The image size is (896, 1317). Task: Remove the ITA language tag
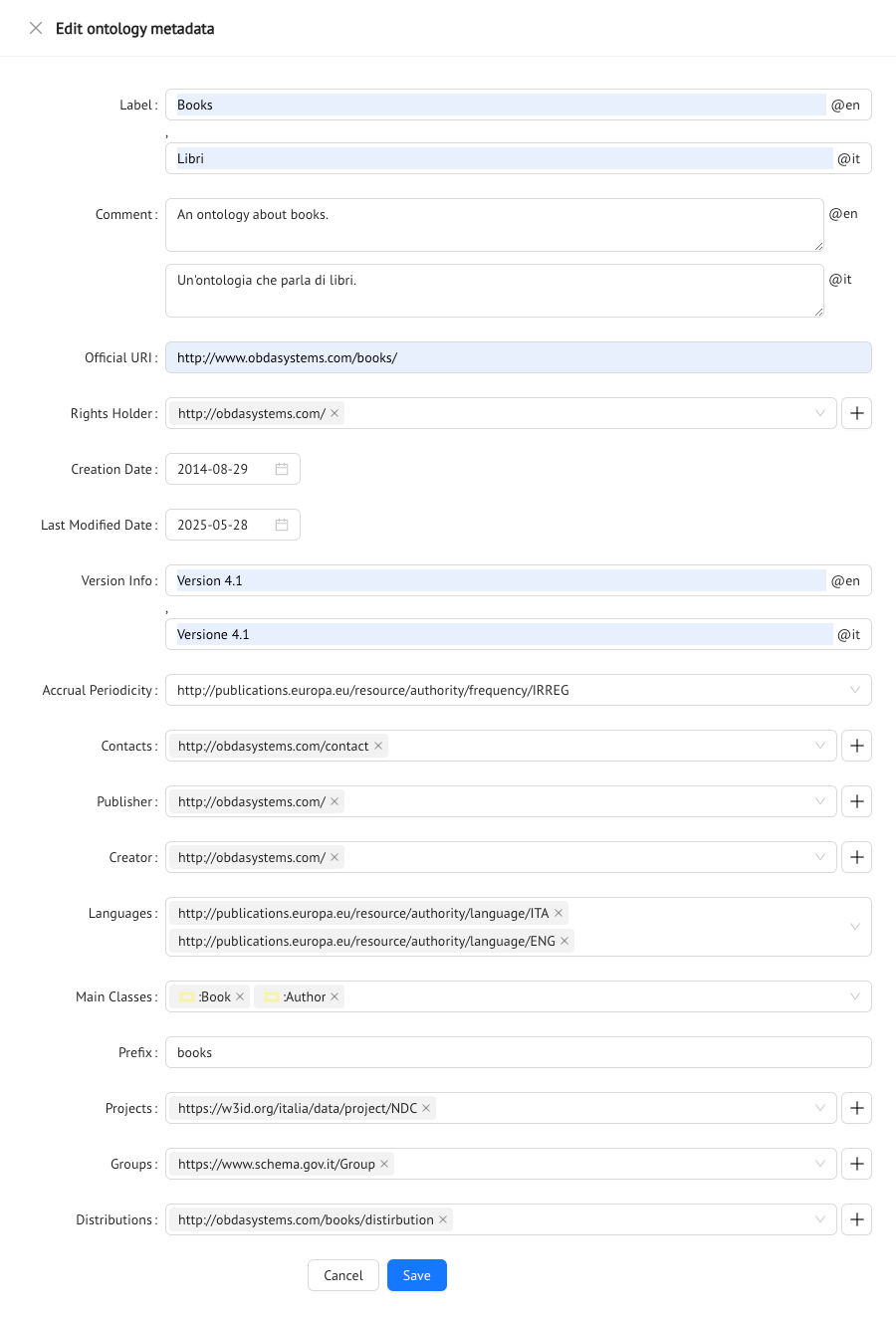[559, 912]
